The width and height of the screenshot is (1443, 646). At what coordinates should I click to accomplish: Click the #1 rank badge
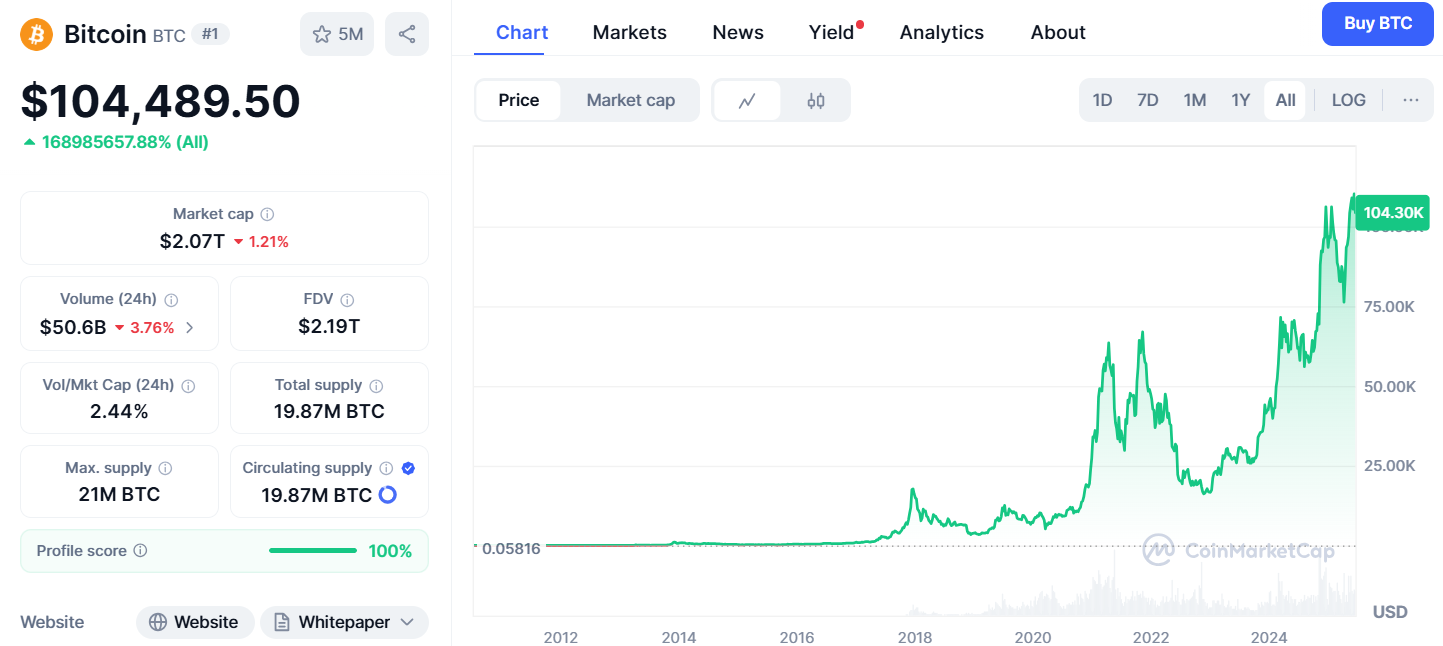tap(210, 34)
